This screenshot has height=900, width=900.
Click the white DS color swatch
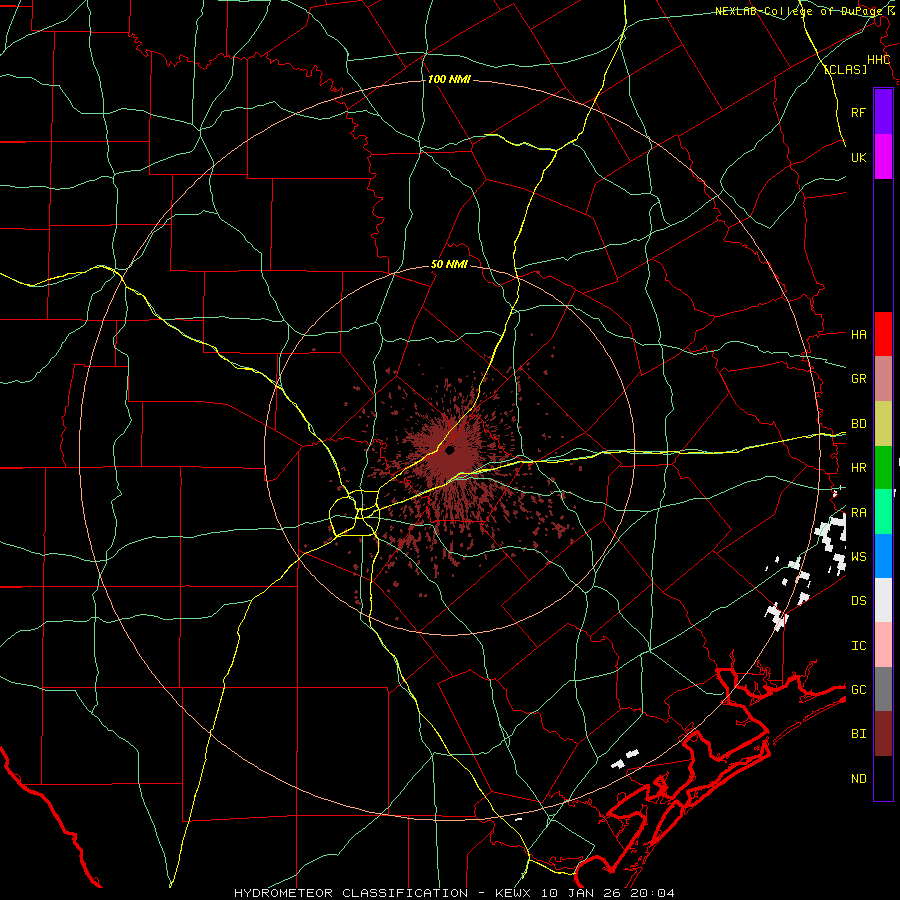[x=883, y=600]
